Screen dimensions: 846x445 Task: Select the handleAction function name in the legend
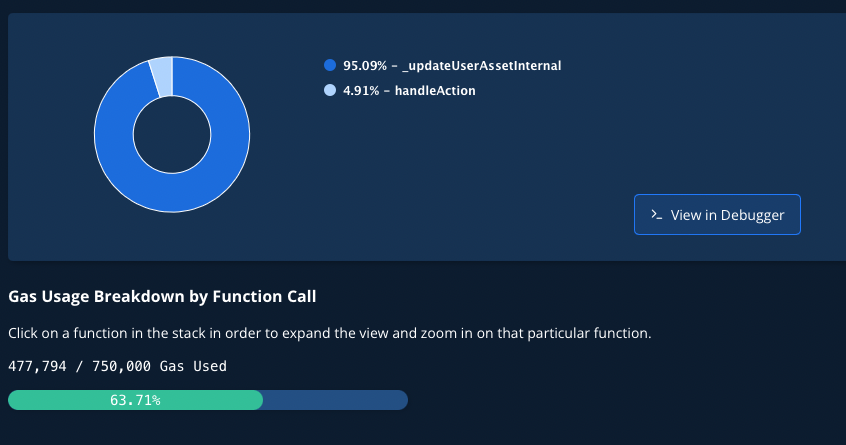point(435,91)
